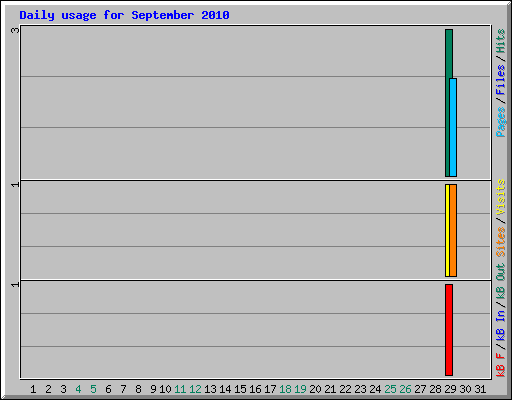
Task: Click day 13 on the x-axis
Action: [210, 389]
